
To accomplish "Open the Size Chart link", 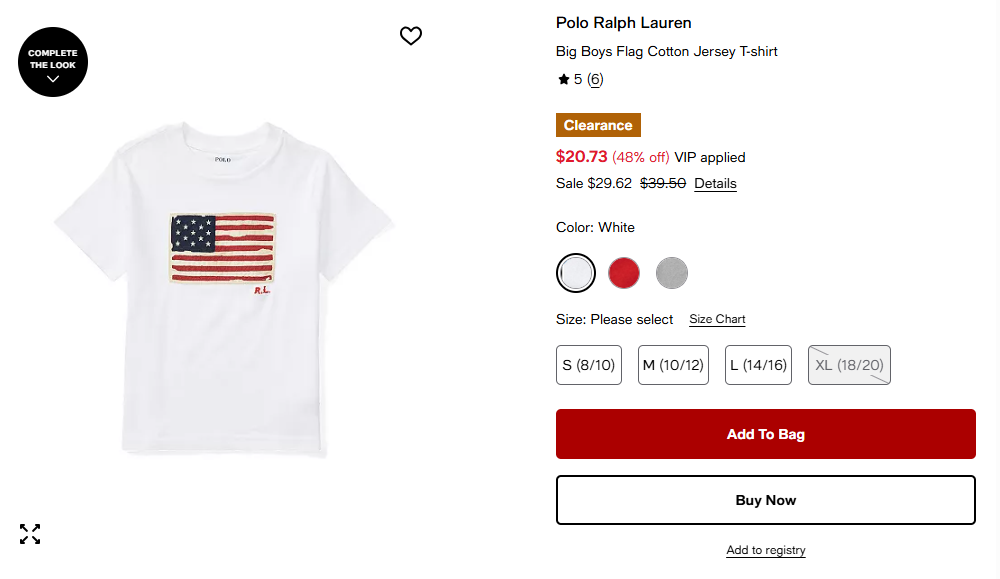I will [717, 319].
